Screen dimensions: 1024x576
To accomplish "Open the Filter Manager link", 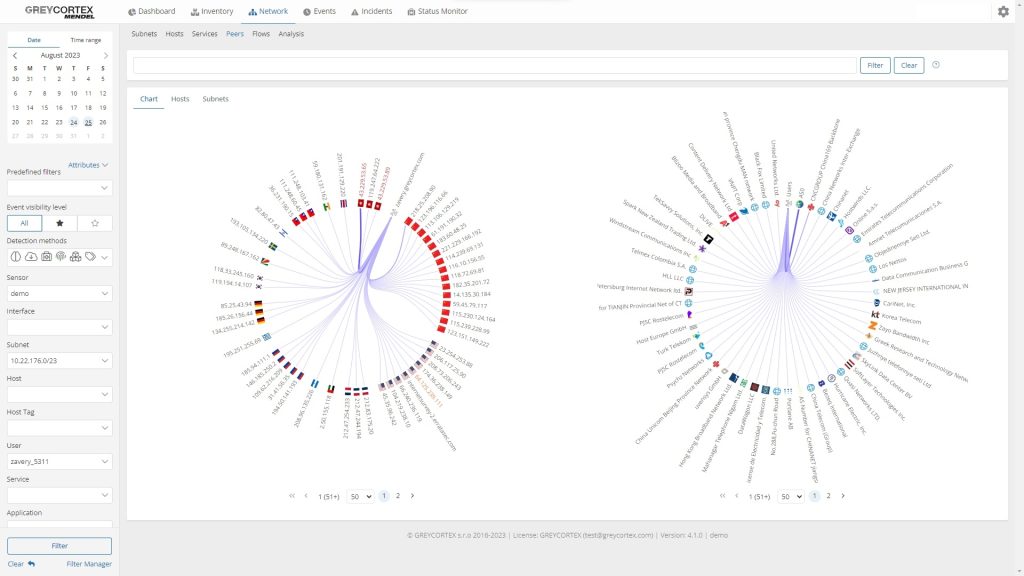I will click(89, 564).
